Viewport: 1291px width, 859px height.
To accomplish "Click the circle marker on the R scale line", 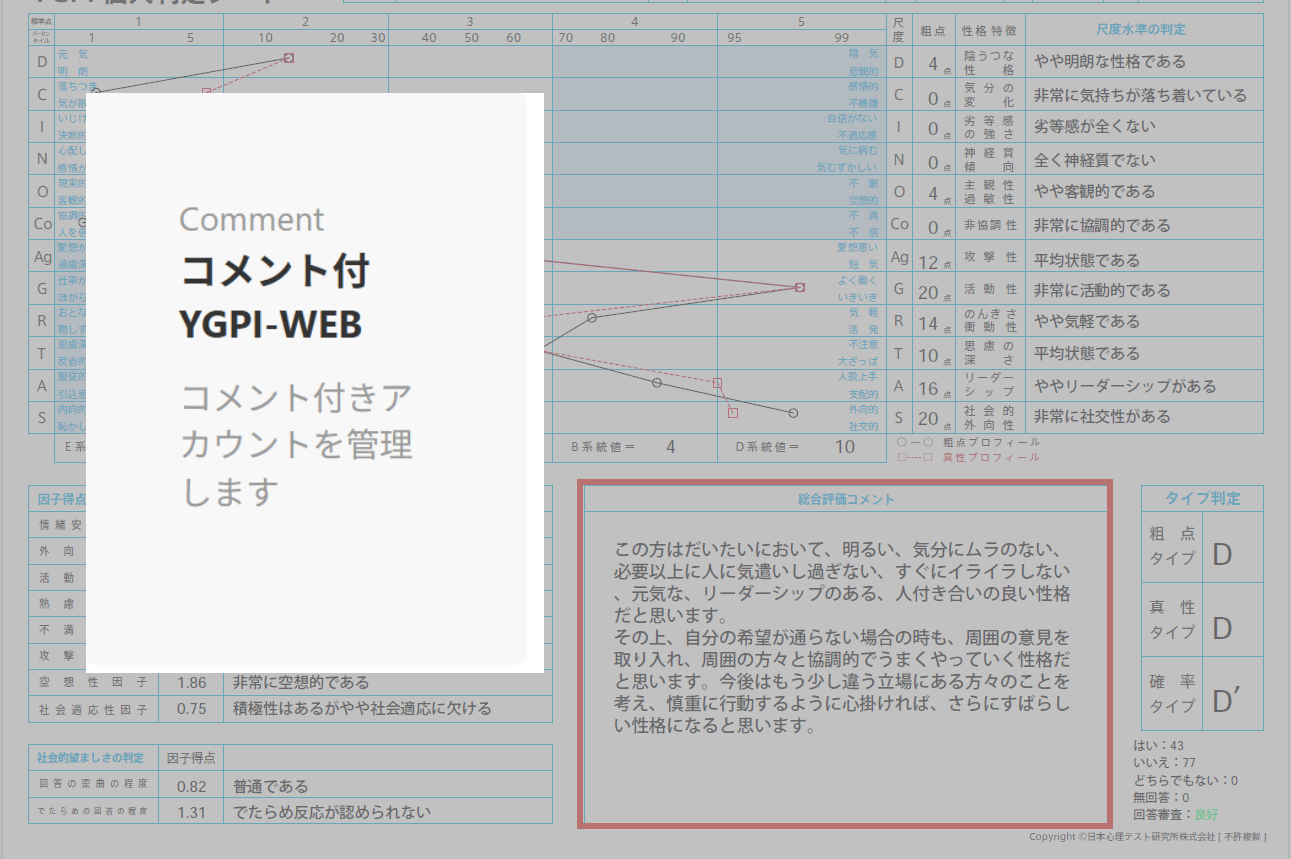I will [x=591, y=316].
